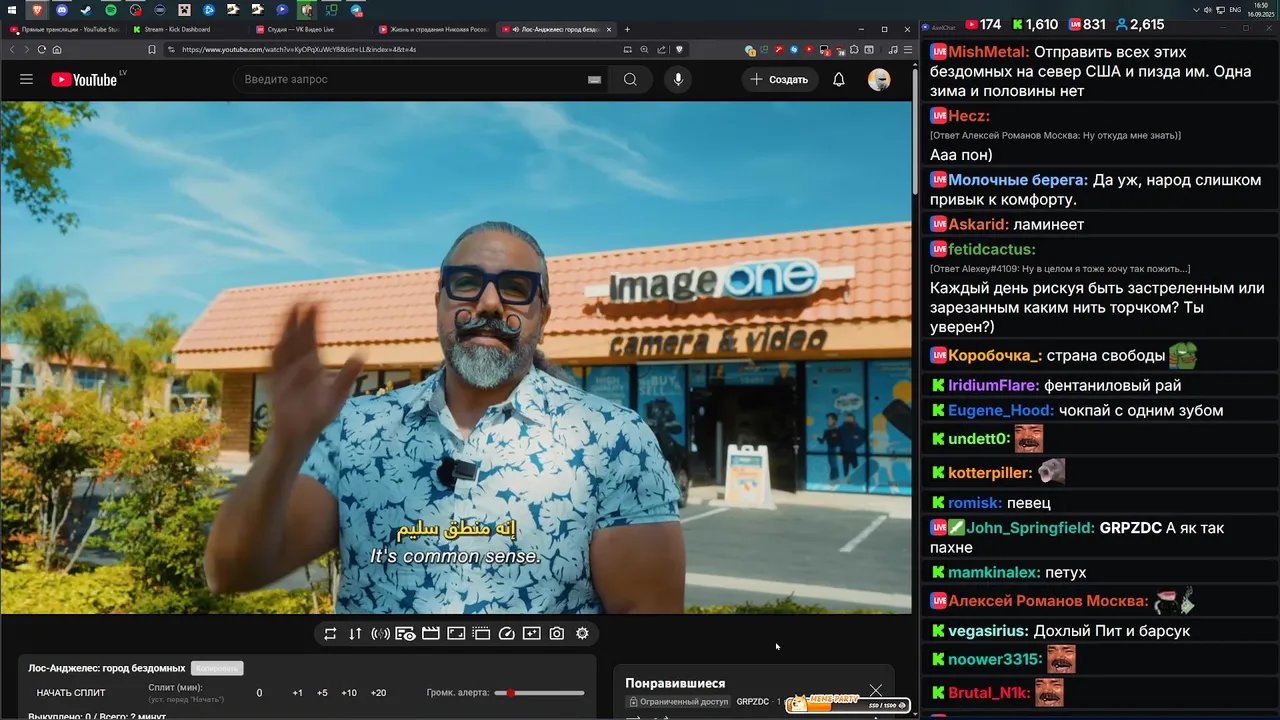Click username vegasirius in chat
This screenshot has height=720, width=1280.
click(x=988, y=631)
